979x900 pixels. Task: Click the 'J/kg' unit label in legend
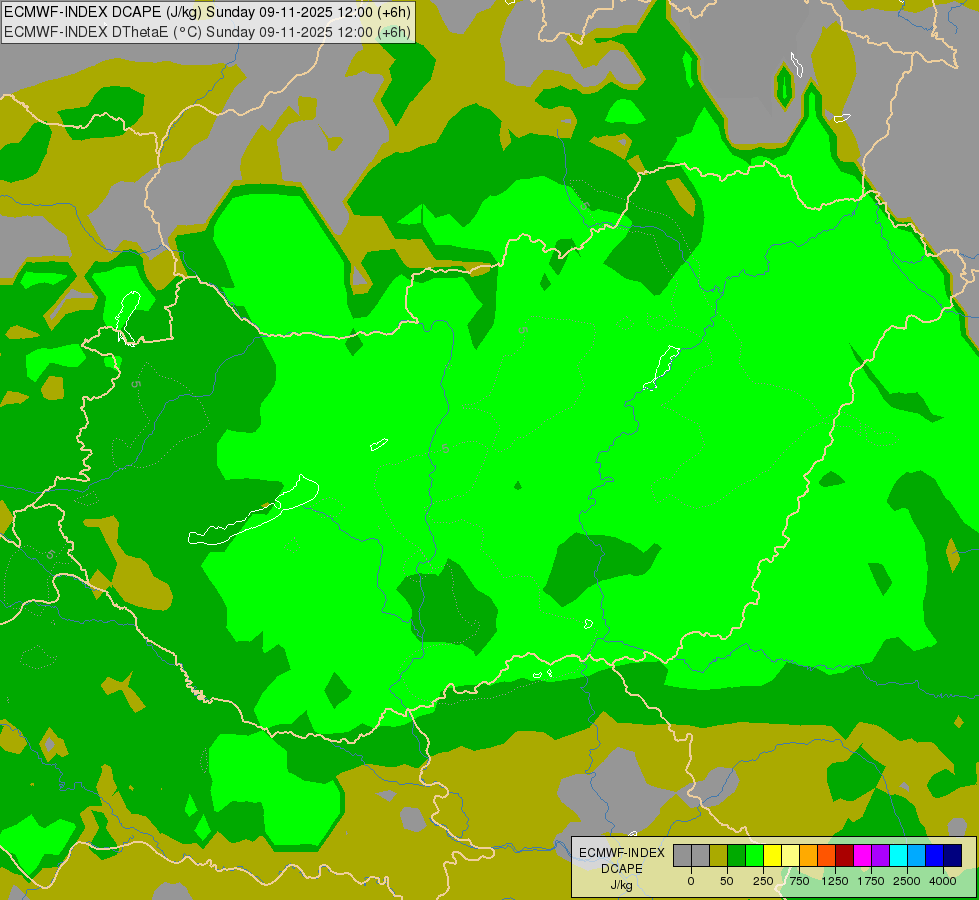pos(621,886)
